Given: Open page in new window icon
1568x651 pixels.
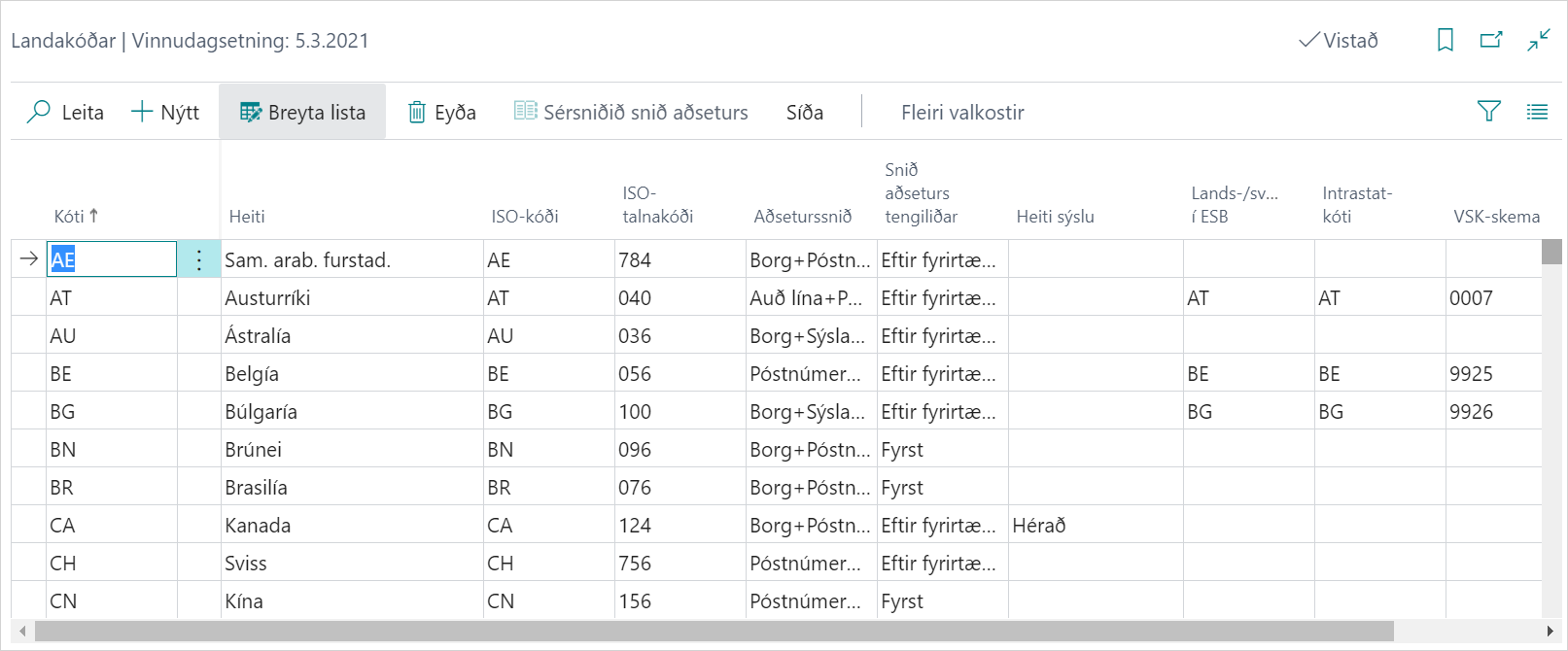Looking at the screenshot, I should point(1491,40).
